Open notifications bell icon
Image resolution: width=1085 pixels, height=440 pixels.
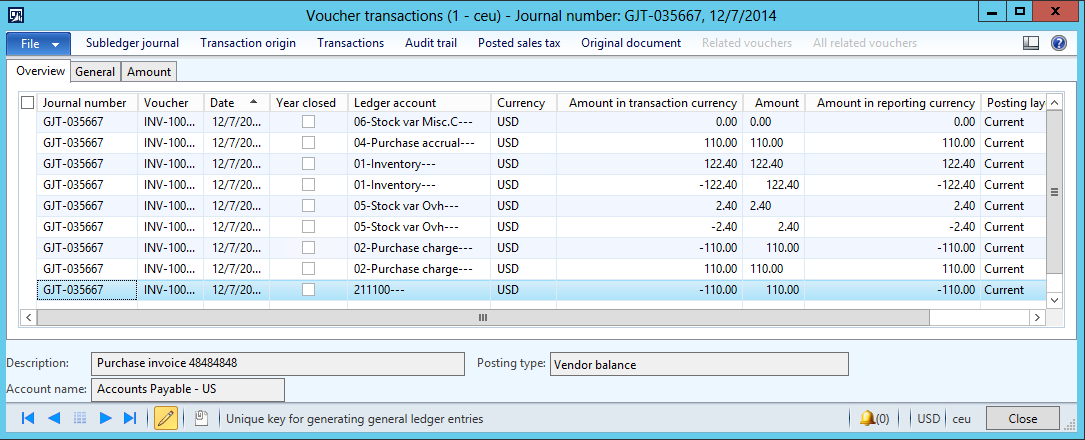(866, 419)
